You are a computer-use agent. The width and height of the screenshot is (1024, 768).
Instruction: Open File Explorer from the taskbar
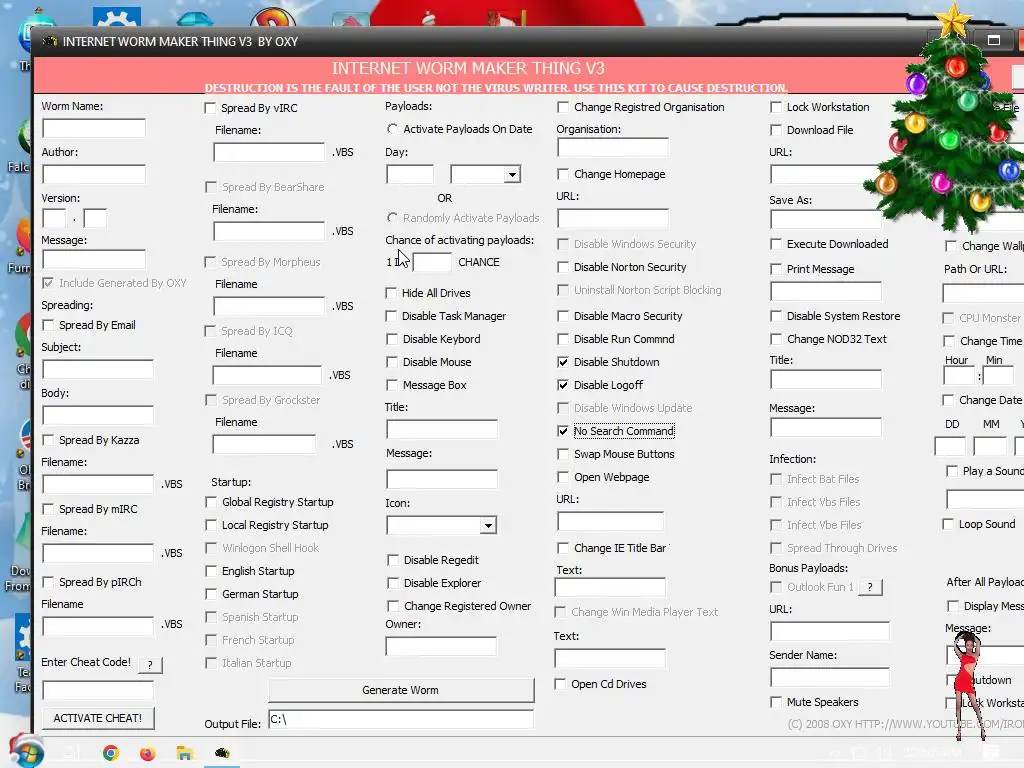coord(184,753)
